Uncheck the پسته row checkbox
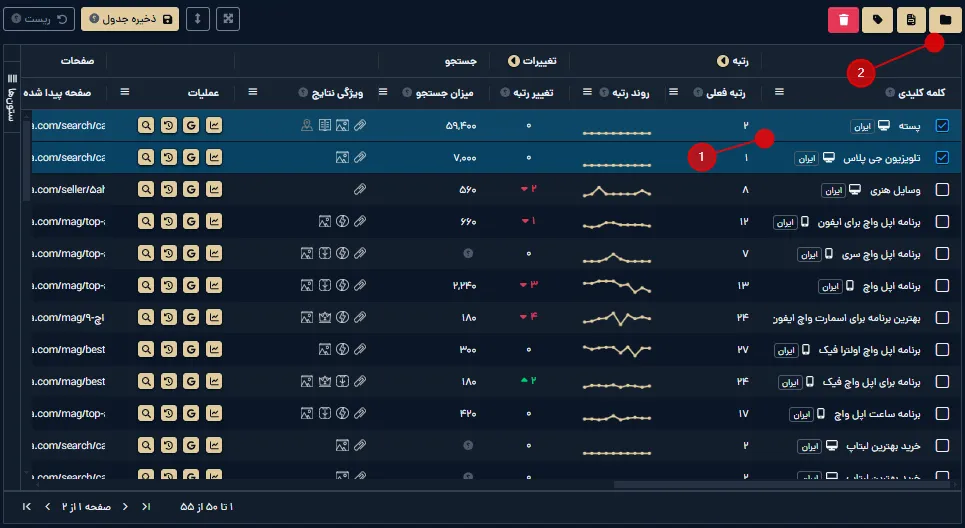The image size is (965, 528). coord(942,126)
